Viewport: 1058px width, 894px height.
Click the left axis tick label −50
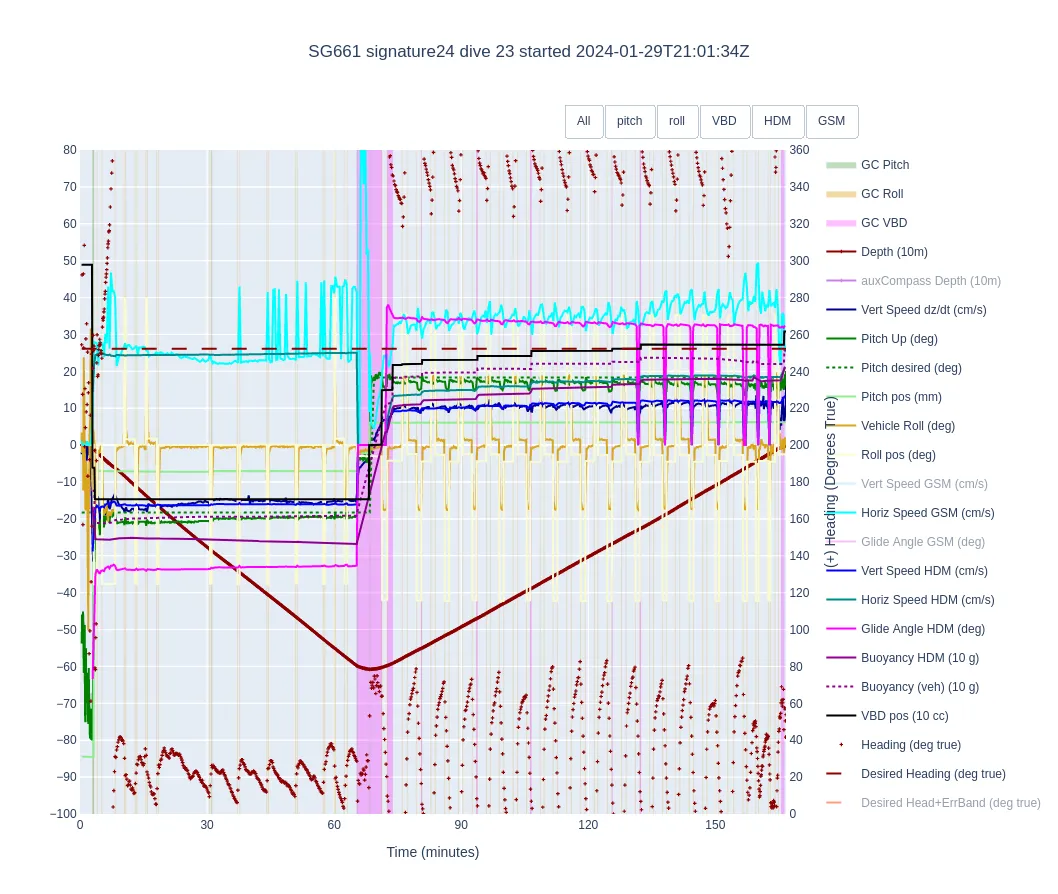click(66, 630)
